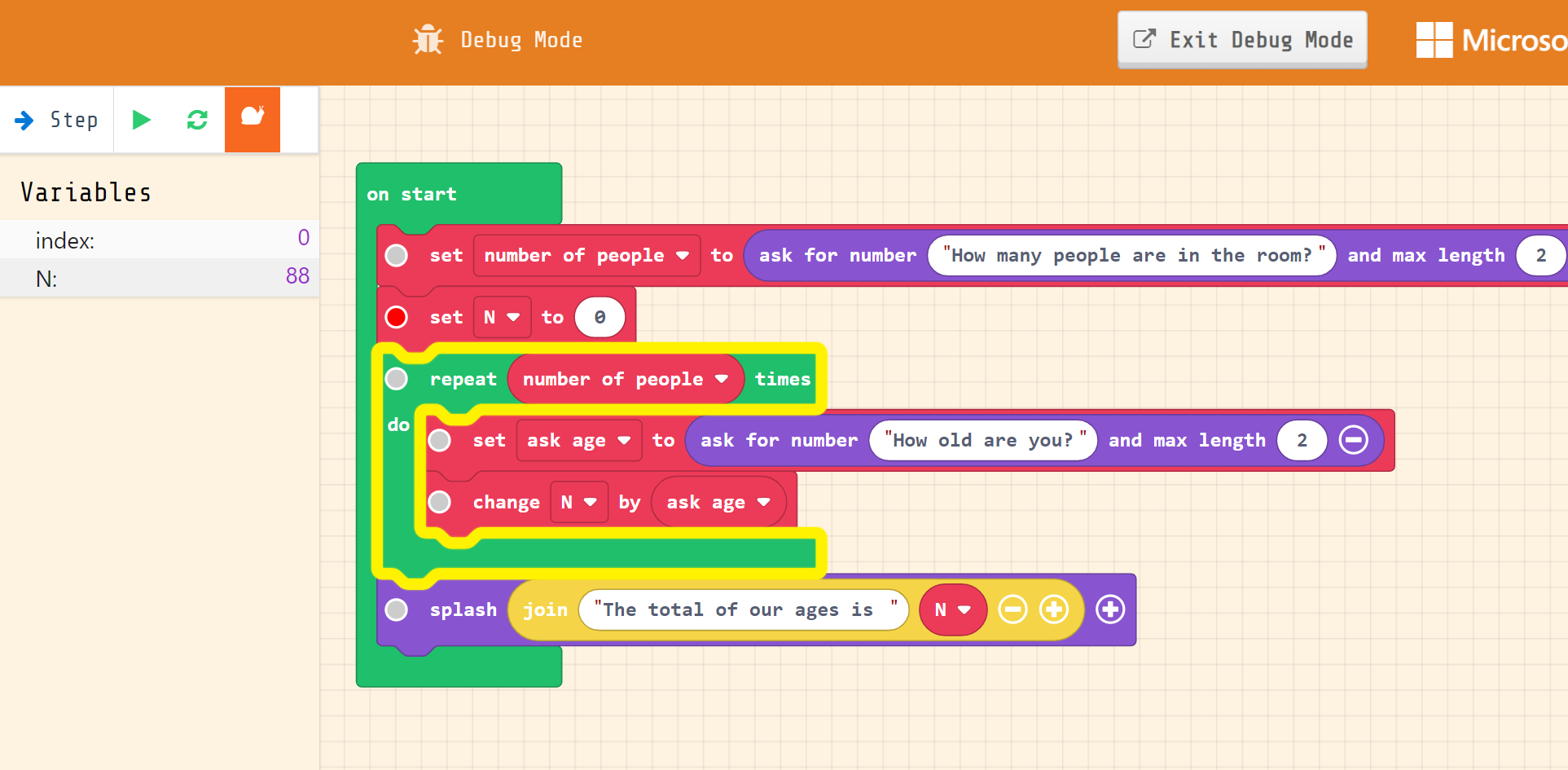
Task: Restart the debugger with the refresh icon
Action: [x=196, y=120]
